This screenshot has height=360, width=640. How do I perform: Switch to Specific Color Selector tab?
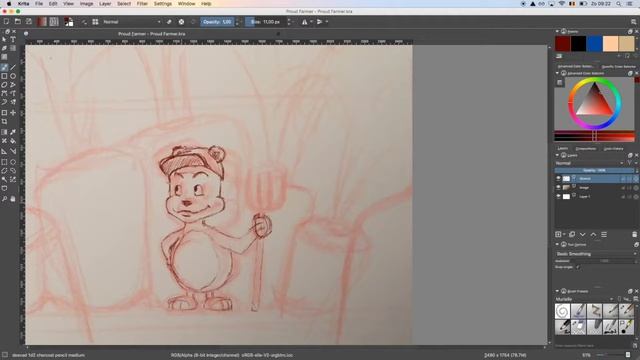tap(618, 67)
